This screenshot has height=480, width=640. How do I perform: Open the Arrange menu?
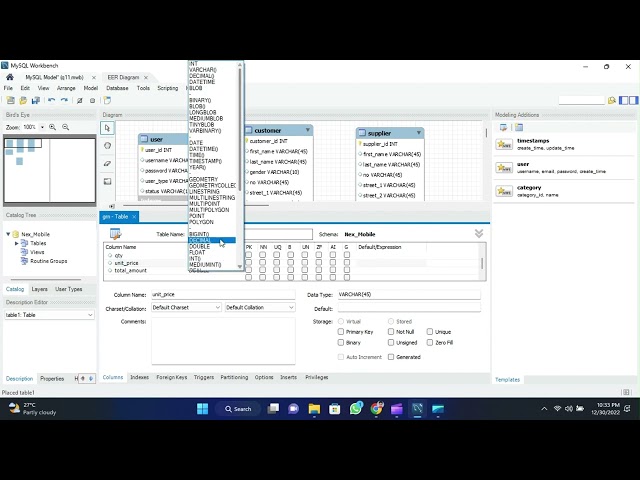pyautogui.click(x=66, y=88)
